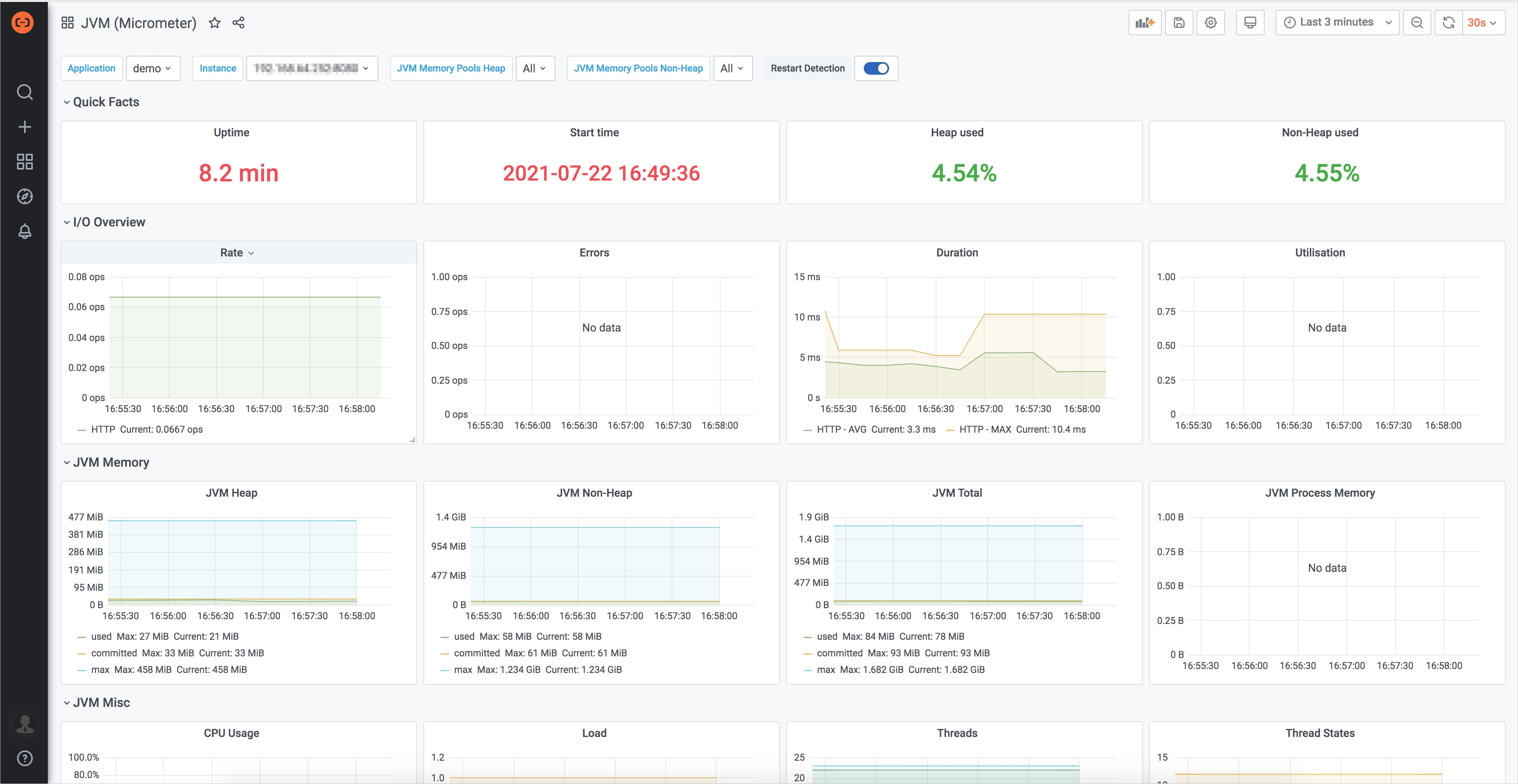Click the Duration panel title
Screen dimensions: 1518x784
pyautogui.click(x=957, y=253)
